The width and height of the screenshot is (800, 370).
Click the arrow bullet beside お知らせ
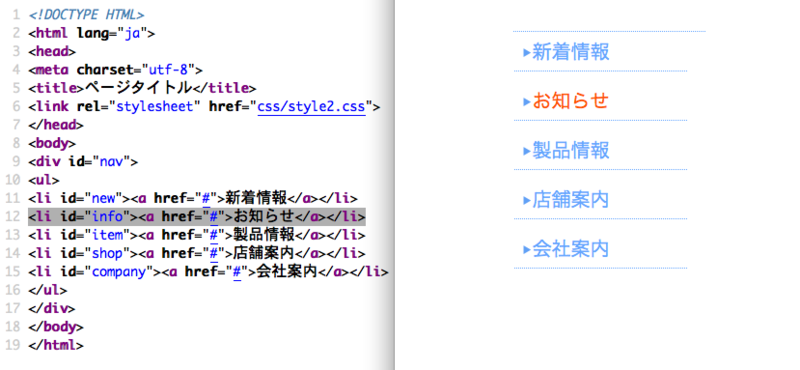(527, 102)
